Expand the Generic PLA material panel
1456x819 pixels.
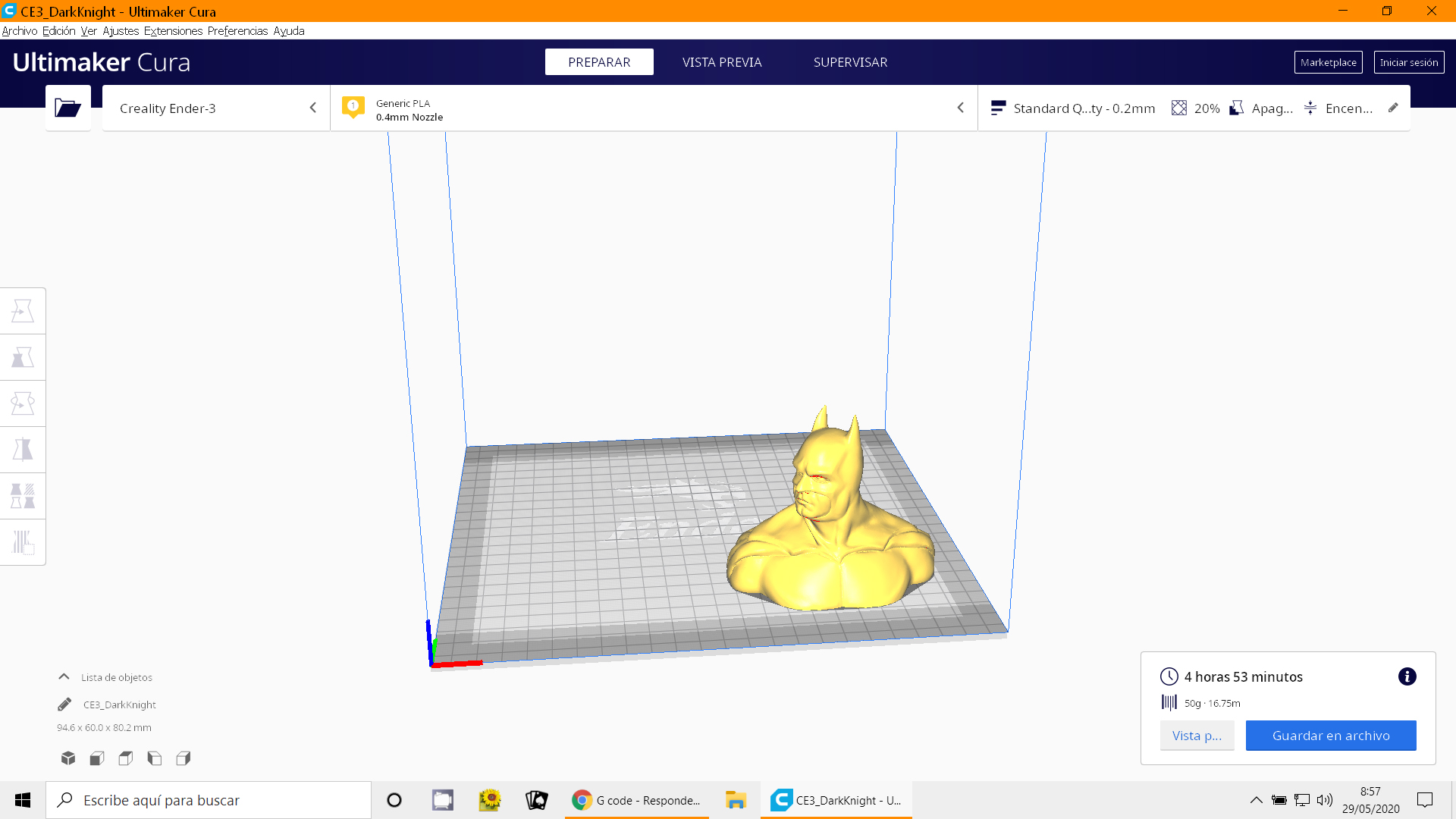[652, 108]
